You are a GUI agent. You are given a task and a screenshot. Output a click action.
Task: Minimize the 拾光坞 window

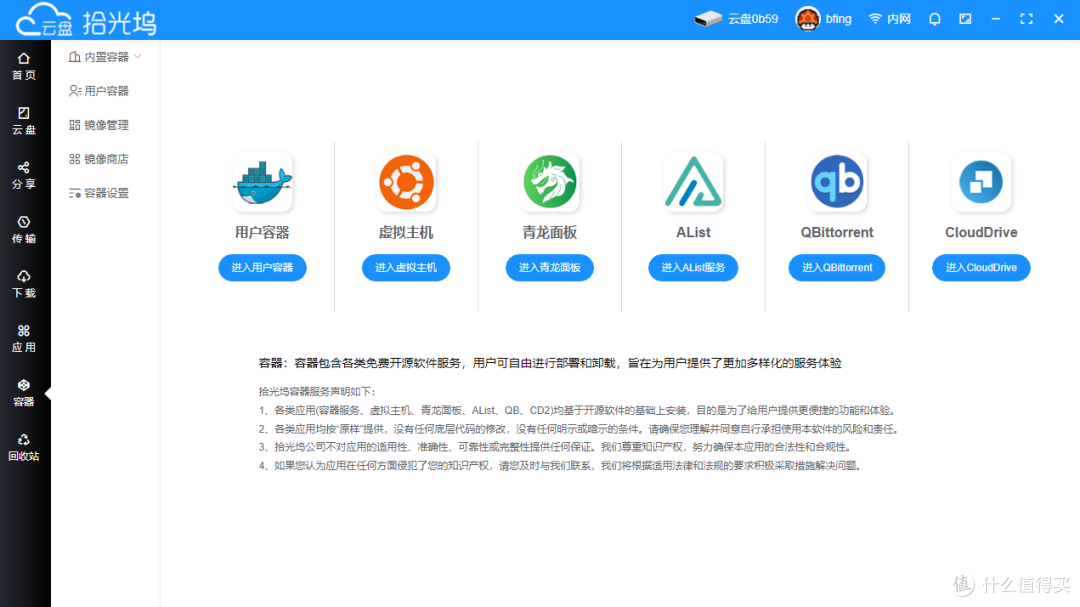click(x=996, y=19)
